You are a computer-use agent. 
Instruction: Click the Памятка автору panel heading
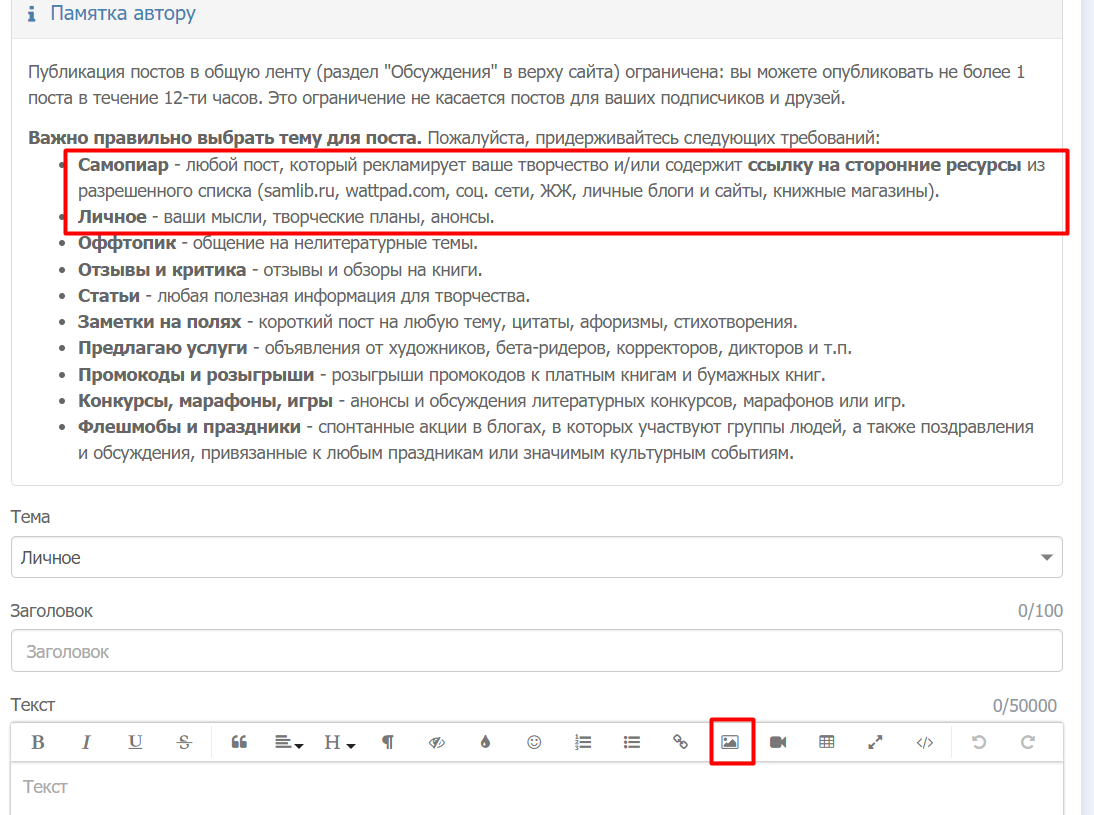(x=123, y=13)
